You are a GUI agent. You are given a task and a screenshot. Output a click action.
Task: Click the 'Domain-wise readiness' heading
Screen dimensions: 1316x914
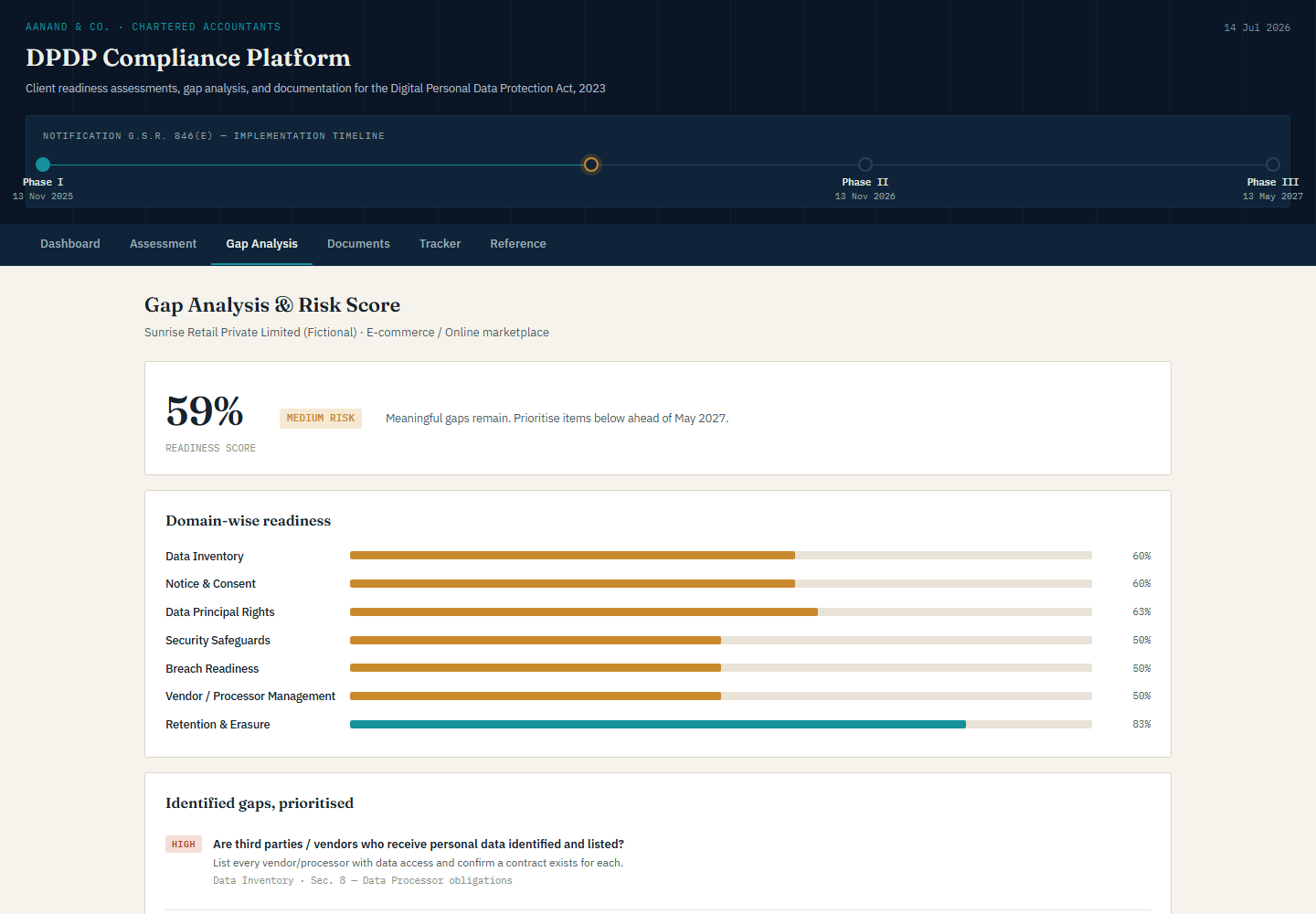point(249,521)
